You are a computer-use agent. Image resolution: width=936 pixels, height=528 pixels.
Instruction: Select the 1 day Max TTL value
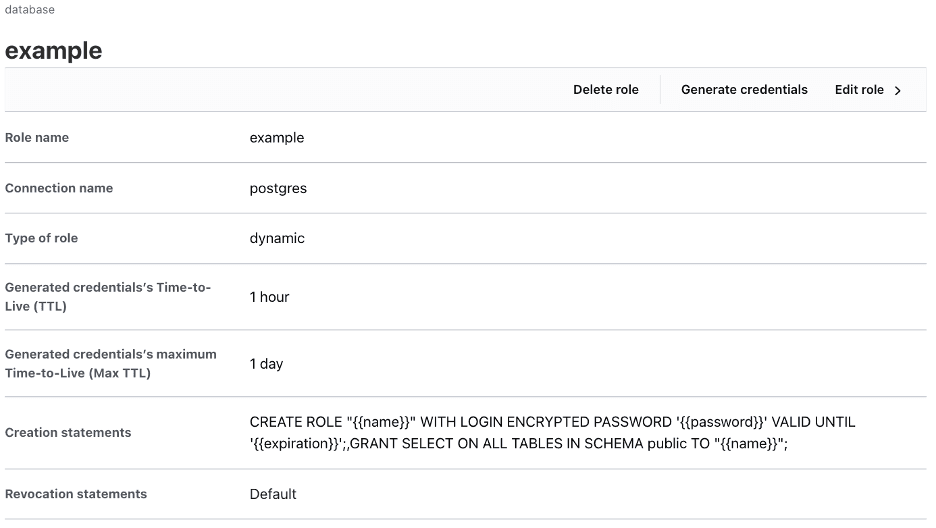pyautogui.click(x=266, y=364)
